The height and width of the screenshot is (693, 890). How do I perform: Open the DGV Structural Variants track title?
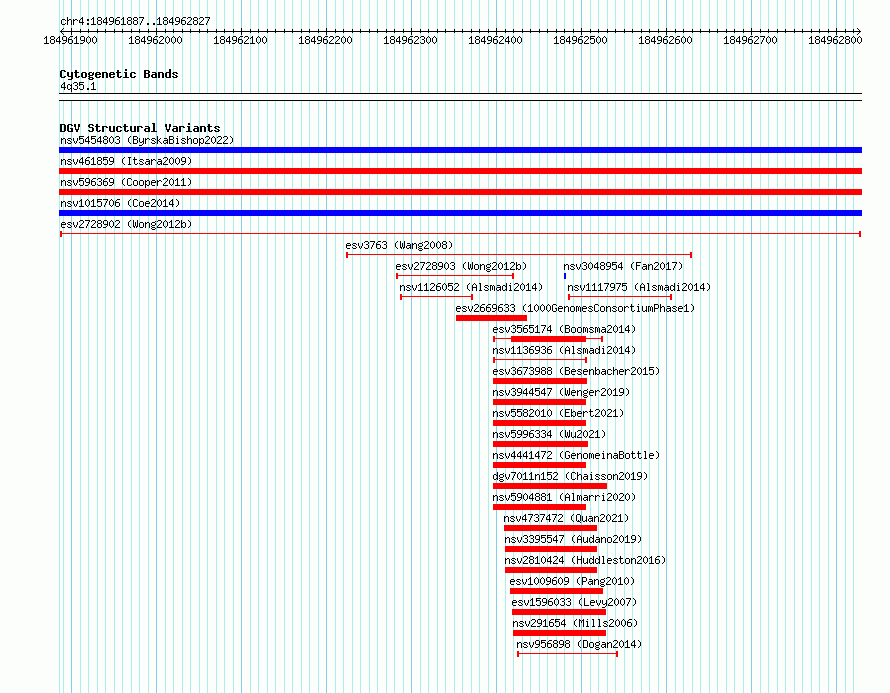(x=140, y=128)
